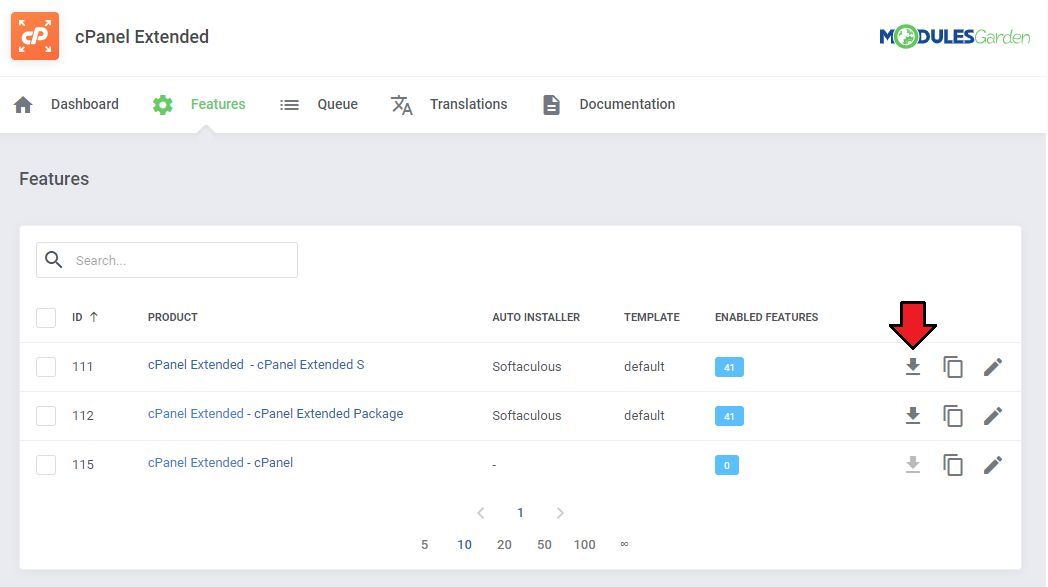Show unlimited entries with infinity option

[624, 544]
